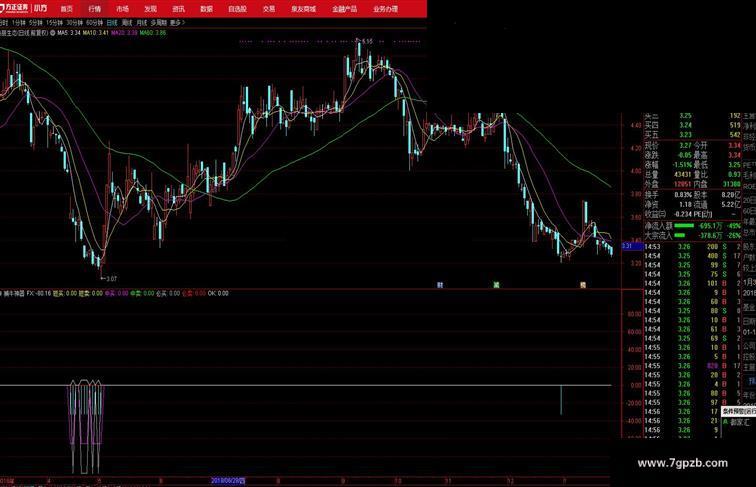The image size is (756, 487).
Task: Click the green event marker below the chart
Action: click(496, 285)
